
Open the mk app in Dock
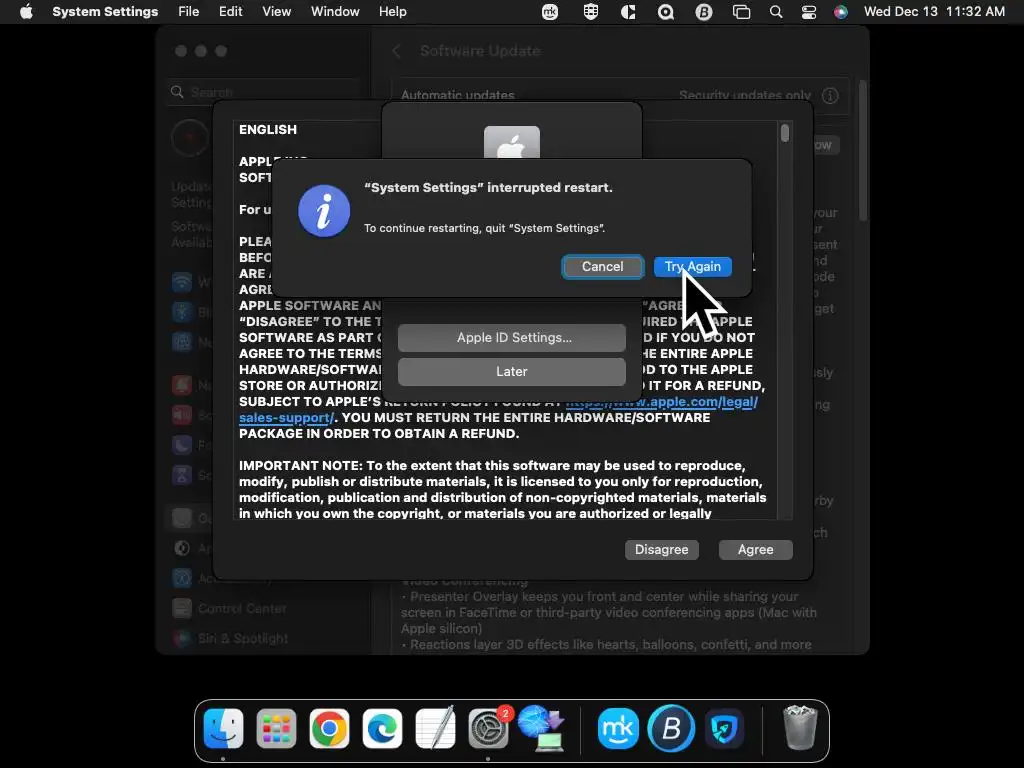[618, 728]
